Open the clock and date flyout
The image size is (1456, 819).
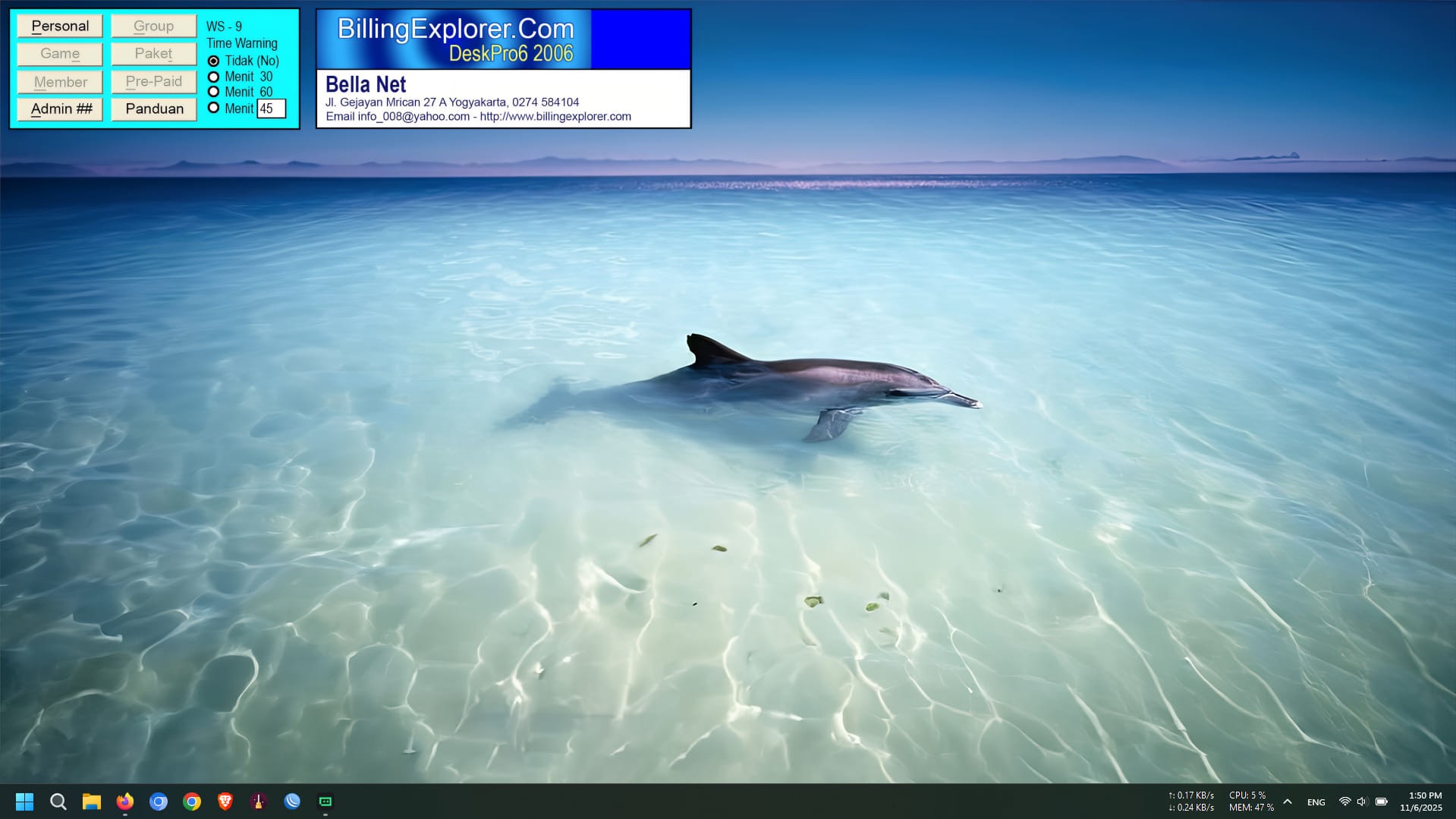tap(1420, 802)
